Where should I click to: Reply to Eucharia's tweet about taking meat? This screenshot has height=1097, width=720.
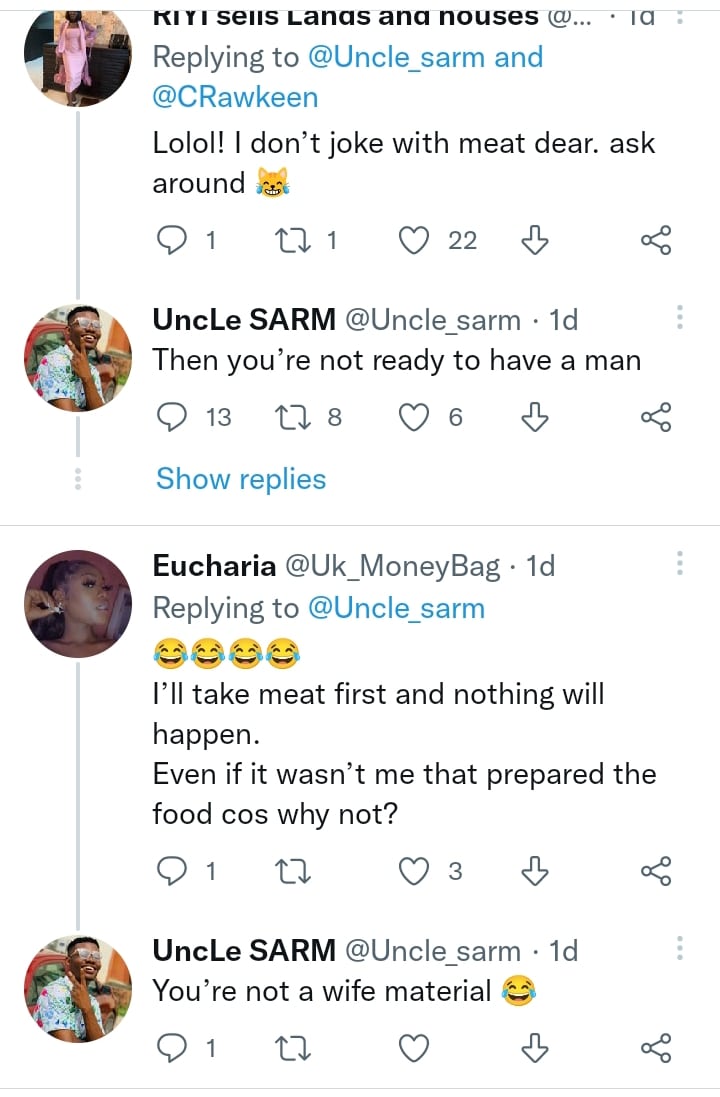[174, 872]
